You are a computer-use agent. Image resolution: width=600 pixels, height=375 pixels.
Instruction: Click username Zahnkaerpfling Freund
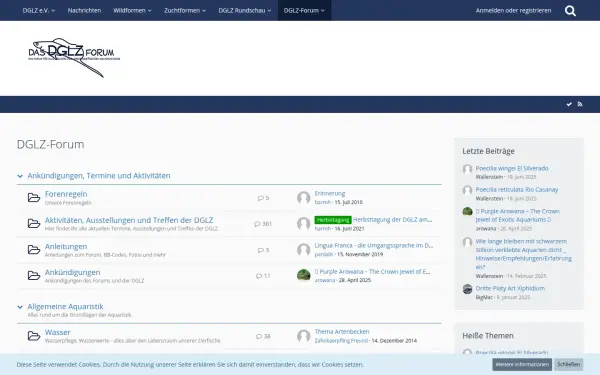click(341, 341)
